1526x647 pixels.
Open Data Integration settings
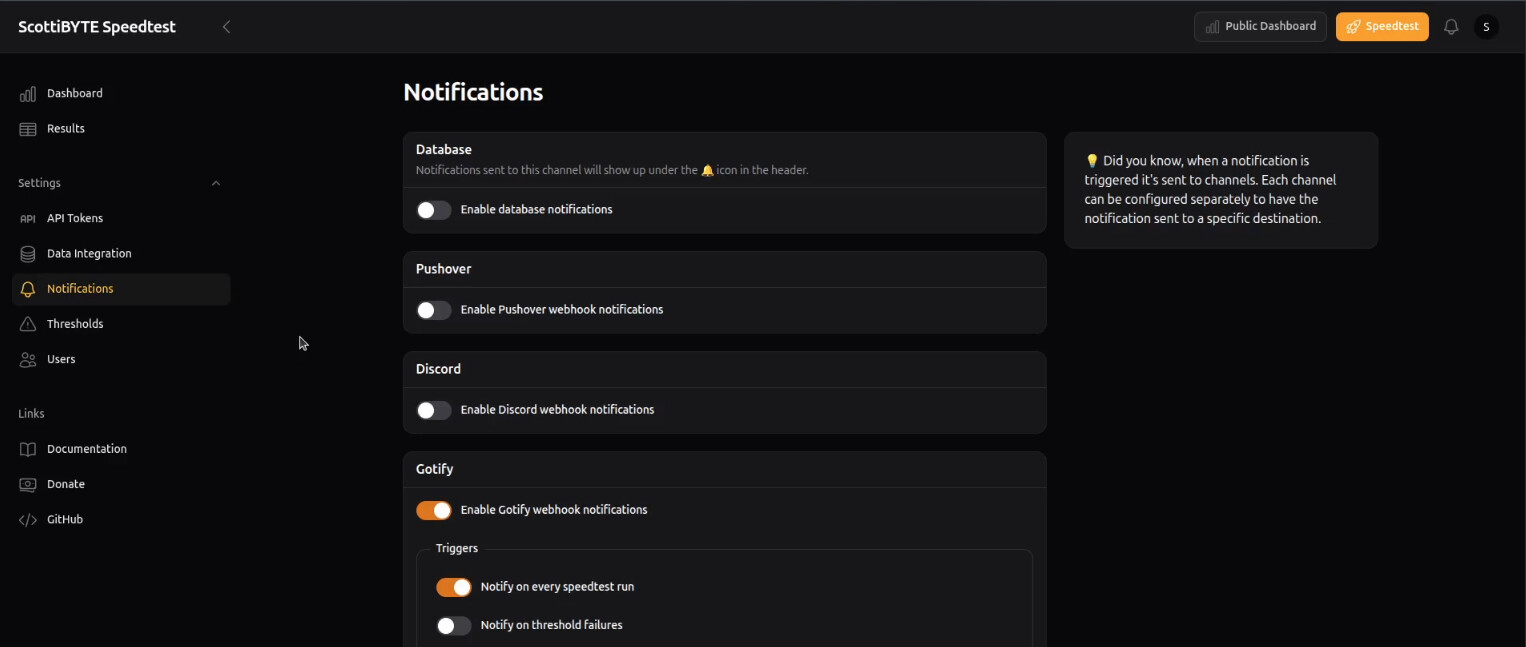tap(121, 254)
